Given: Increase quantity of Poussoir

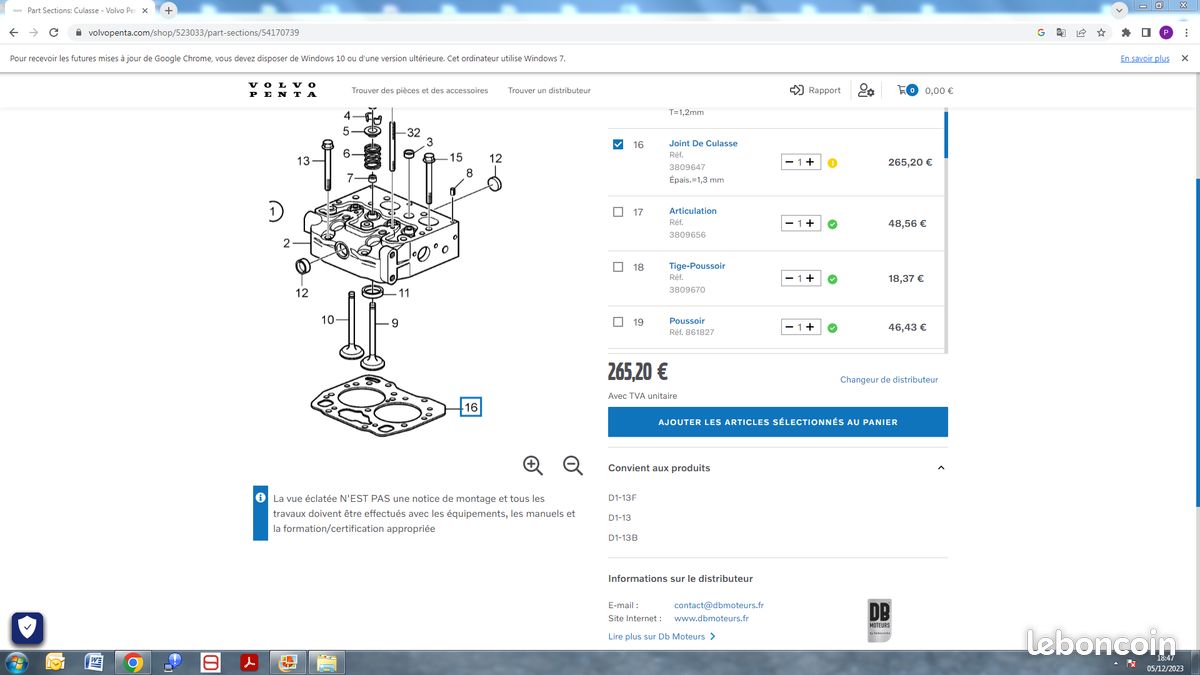Looking at the screenshot, I should 811,327.
